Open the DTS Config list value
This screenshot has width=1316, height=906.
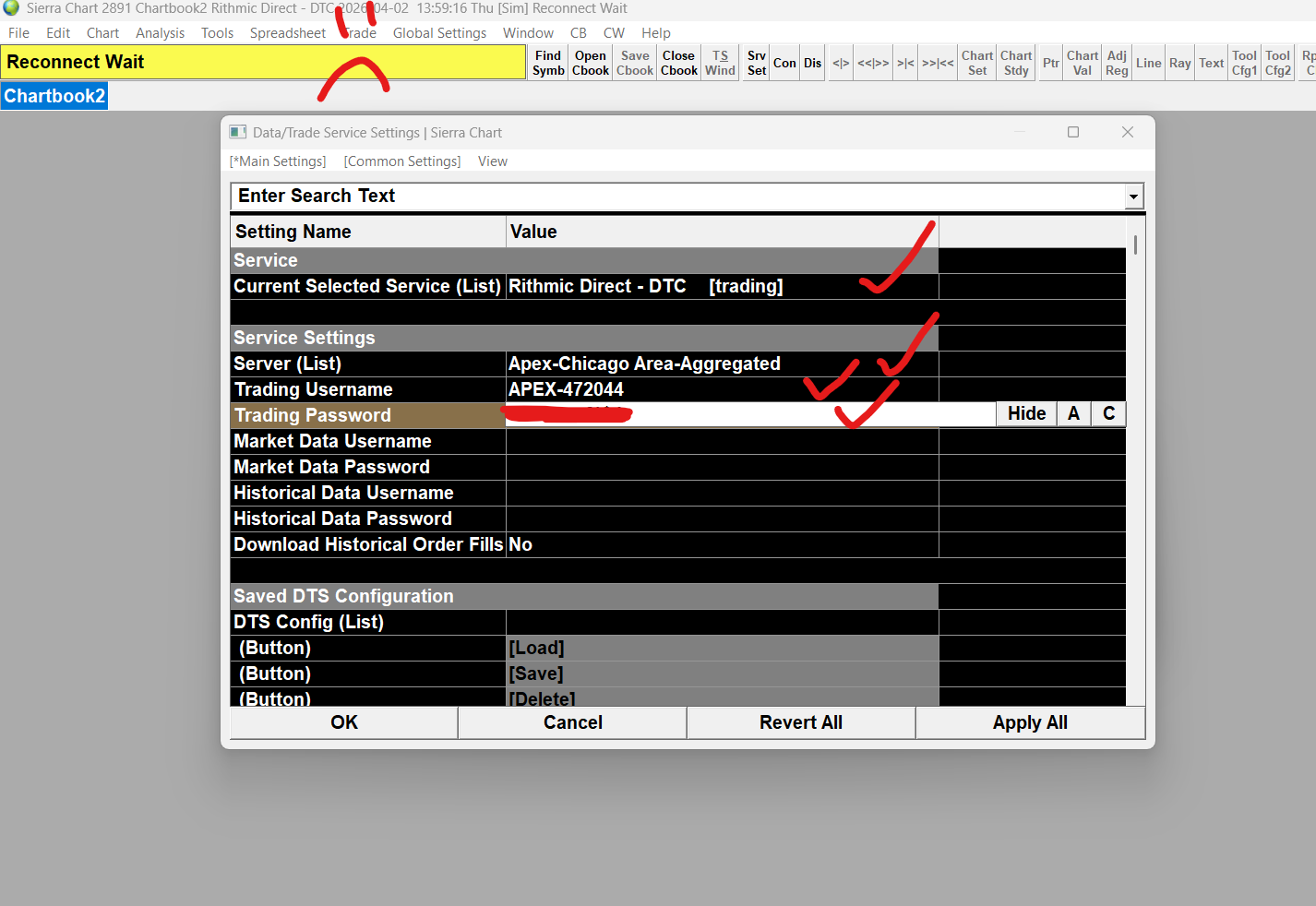click(722, 622)
